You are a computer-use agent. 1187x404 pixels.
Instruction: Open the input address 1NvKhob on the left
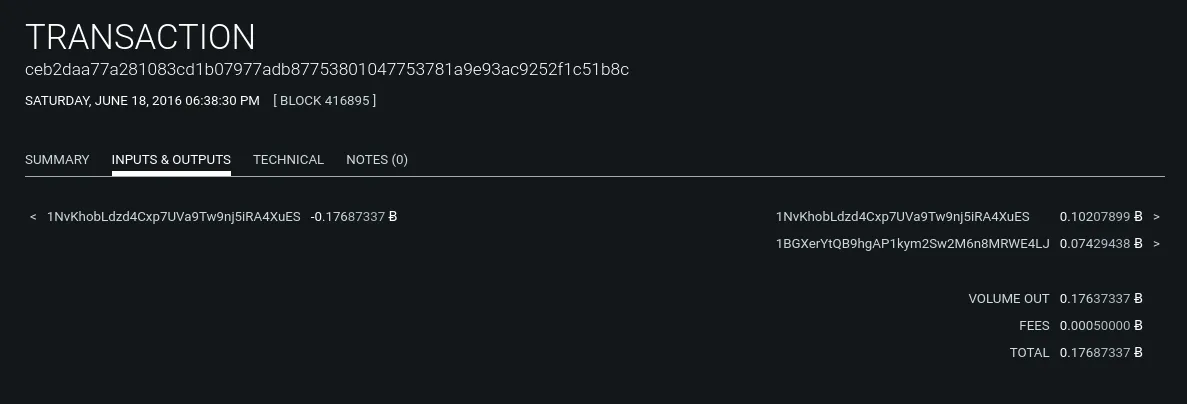coord(173,217)
